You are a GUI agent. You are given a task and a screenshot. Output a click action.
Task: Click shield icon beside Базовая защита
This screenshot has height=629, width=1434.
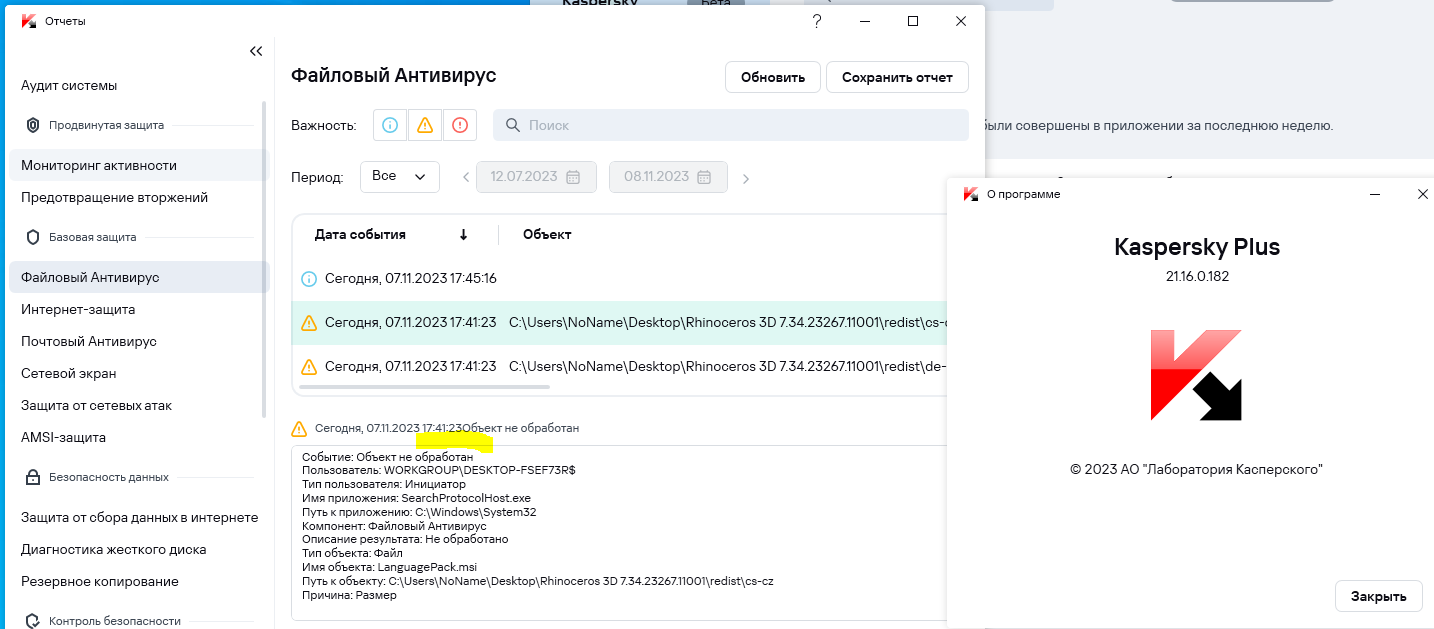(33, 237)
